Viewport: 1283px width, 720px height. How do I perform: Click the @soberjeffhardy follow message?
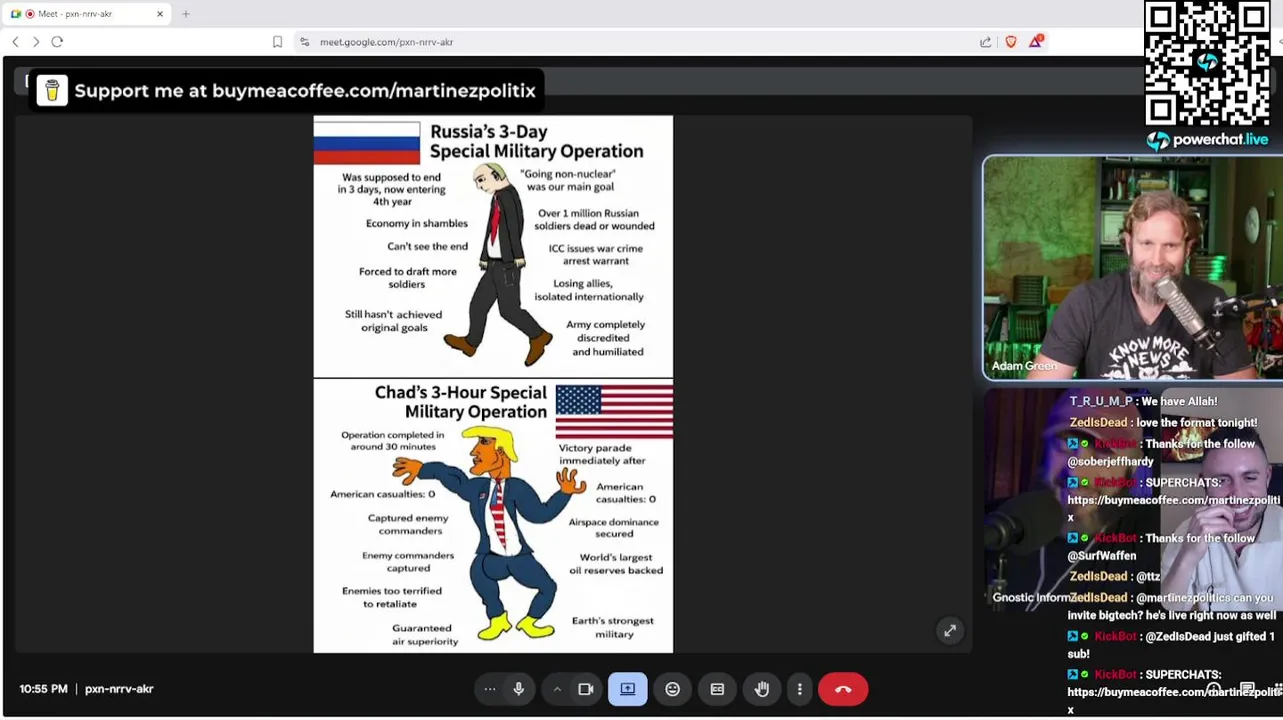pyautogui.click(x=1161, y=452)
